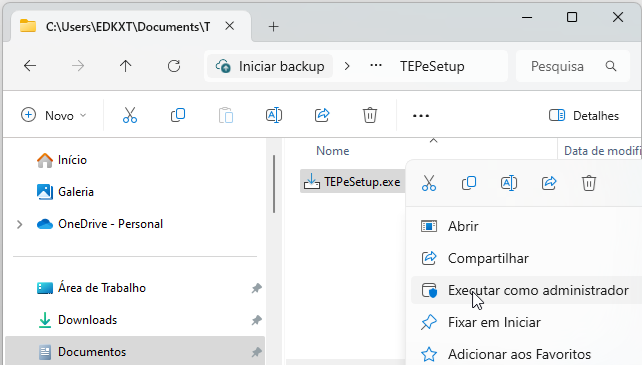The width and height of the screenshot is (642, 365).
Task: Open OneDrive - Personal in the sidebar
Action: coord(110,224)
